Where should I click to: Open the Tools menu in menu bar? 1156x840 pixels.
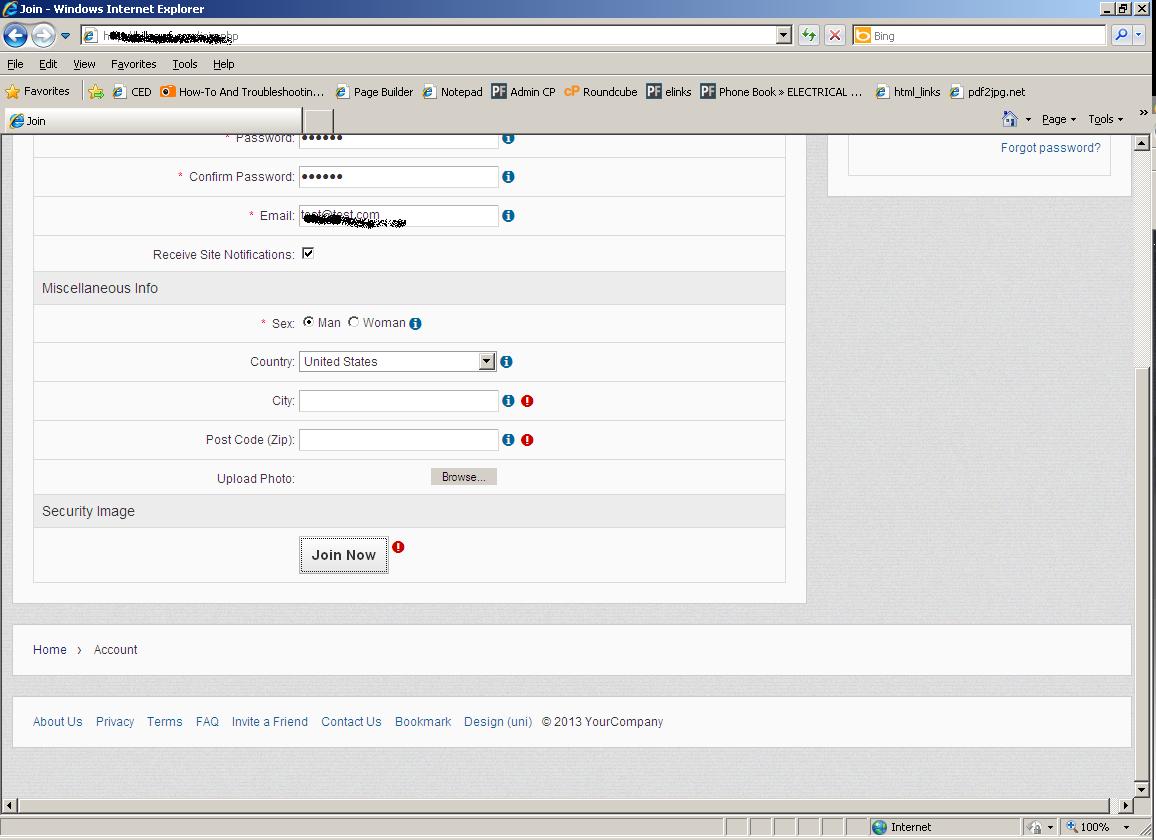185,64
